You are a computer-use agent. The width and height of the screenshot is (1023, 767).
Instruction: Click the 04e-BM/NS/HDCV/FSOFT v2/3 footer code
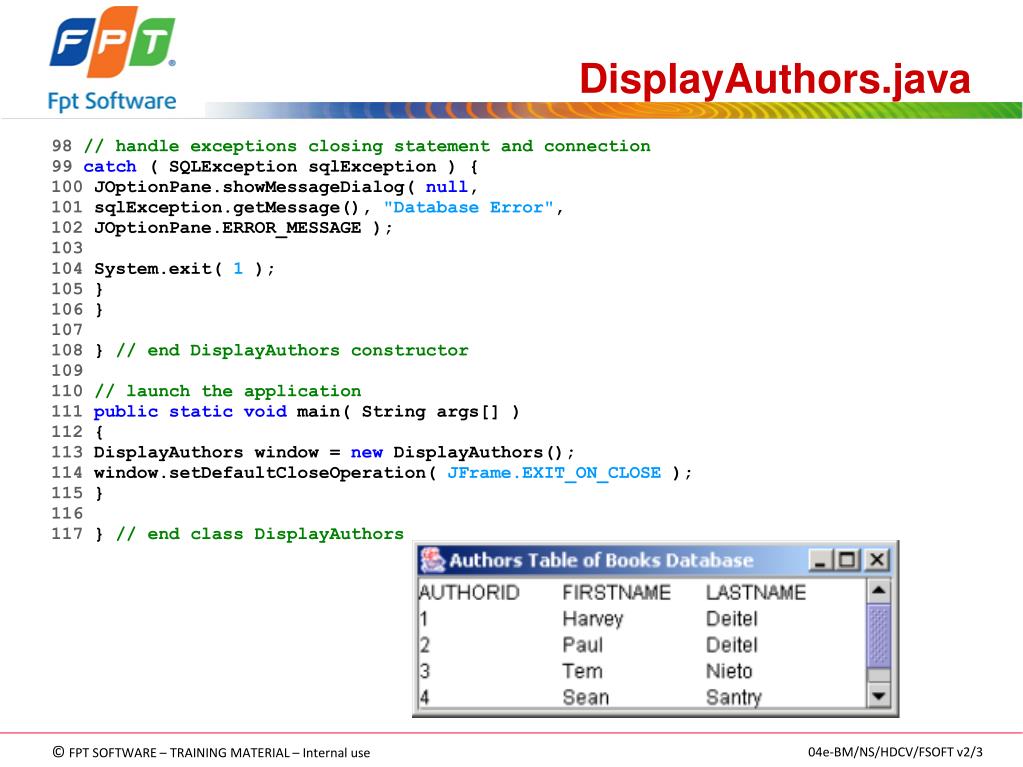pyautogui.click(x=895, y=752)
